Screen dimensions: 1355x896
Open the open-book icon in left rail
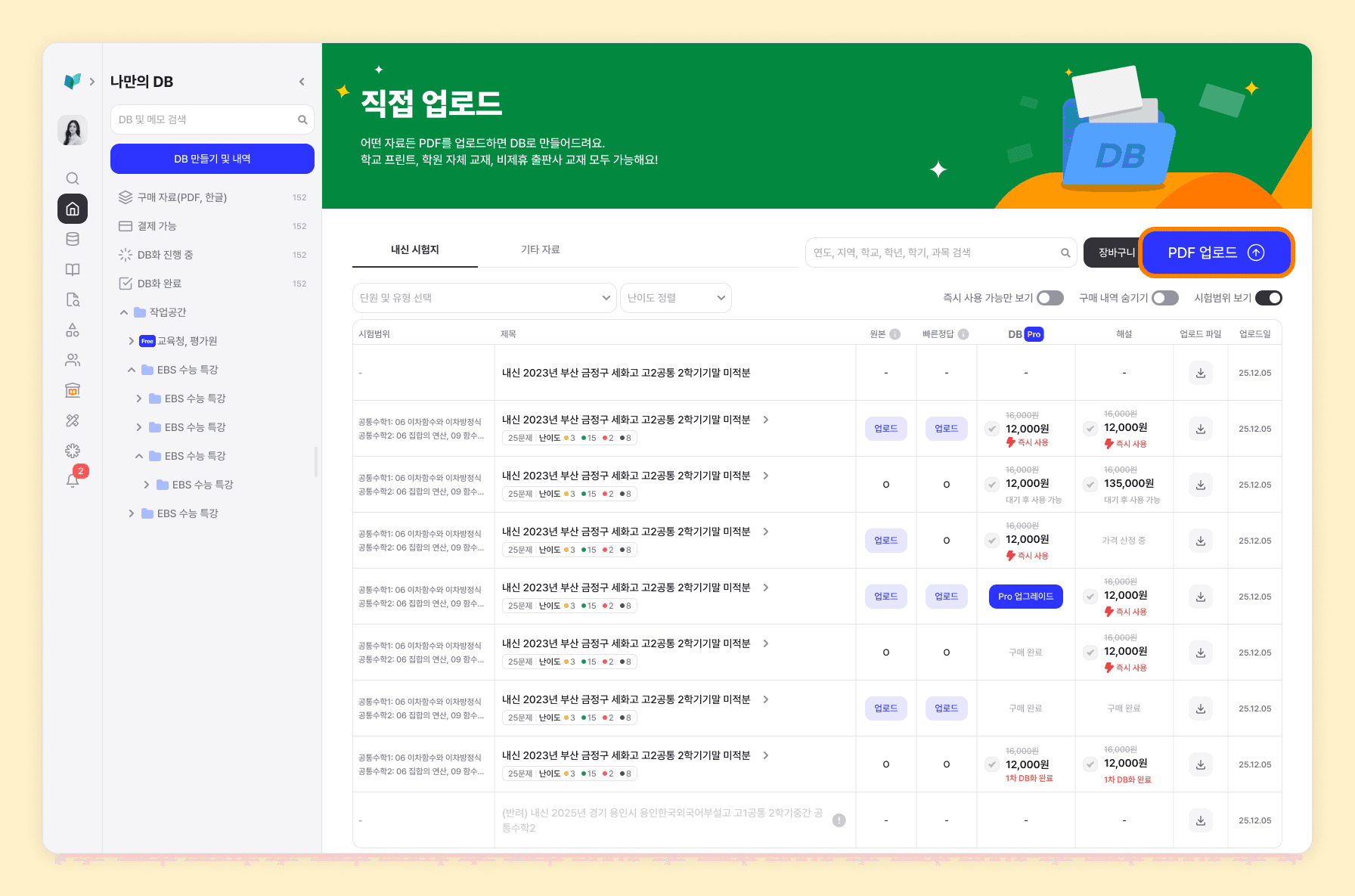73,269
